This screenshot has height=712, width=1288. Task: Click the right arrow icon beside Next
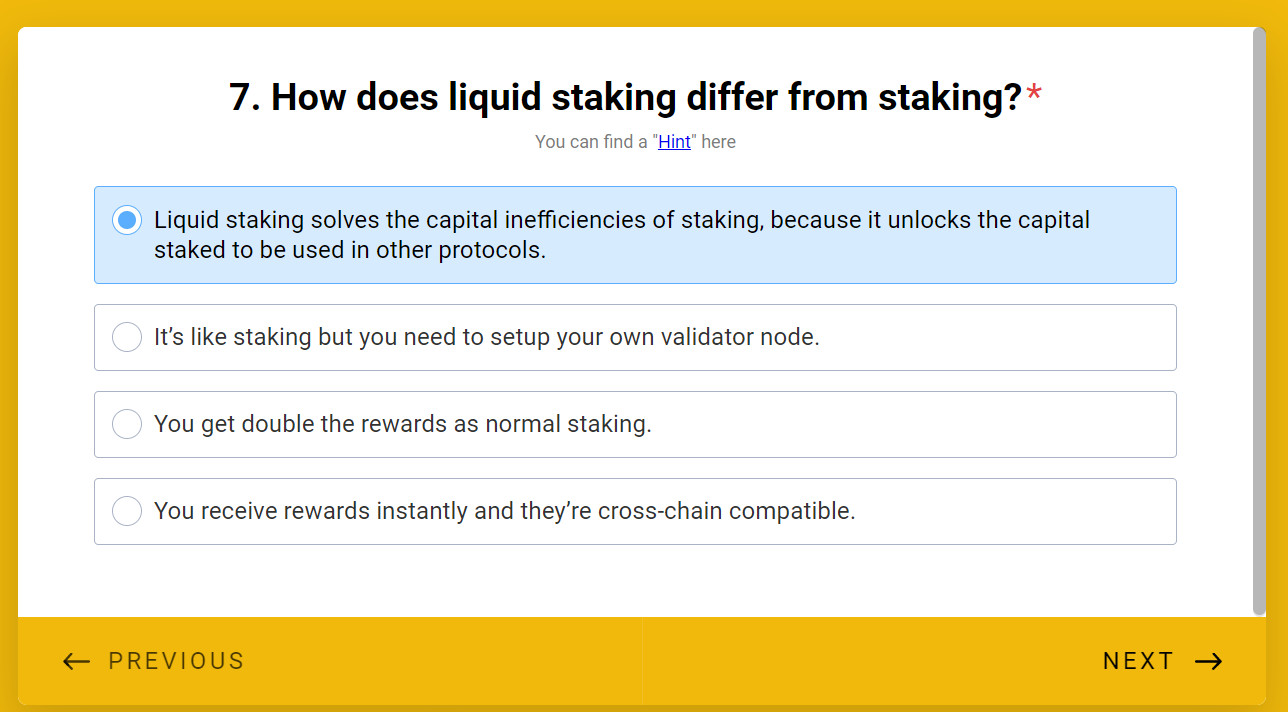pyautogui.click(x=1209, y=661)
